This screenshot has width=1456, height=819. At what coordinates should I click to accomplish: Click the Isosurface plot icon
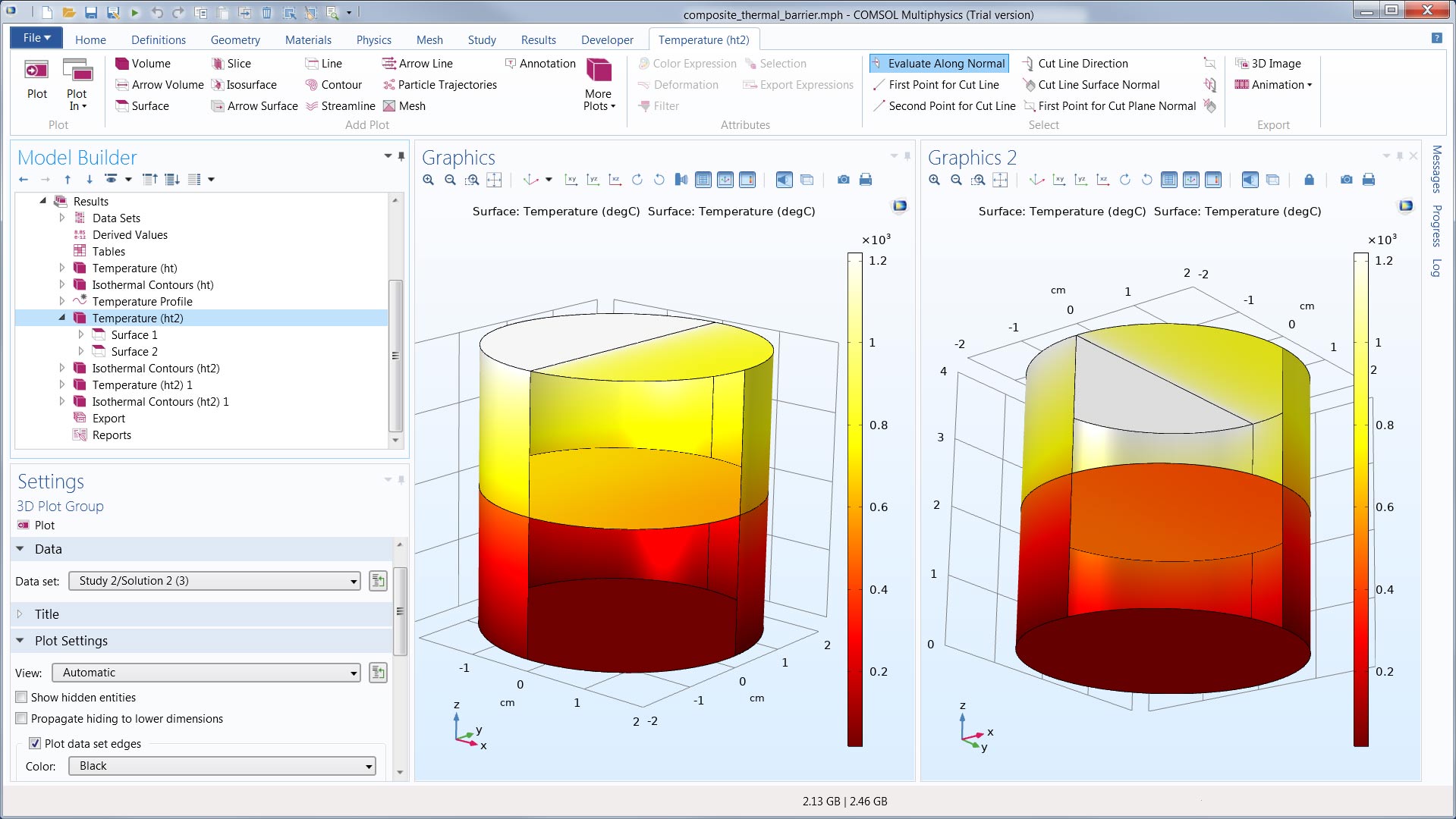pyautogui.click(x=219, y=85)
